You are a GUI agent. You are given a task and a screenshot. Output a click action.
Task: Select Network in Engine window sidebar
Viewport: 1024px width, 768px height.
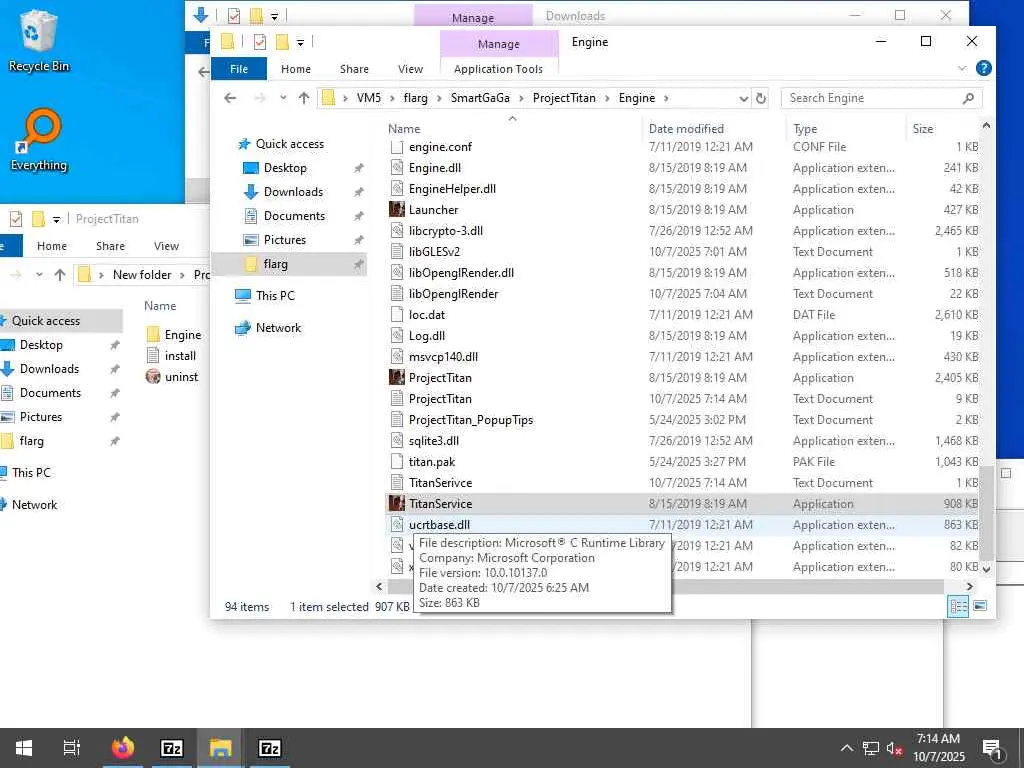(x=278, y=328)
